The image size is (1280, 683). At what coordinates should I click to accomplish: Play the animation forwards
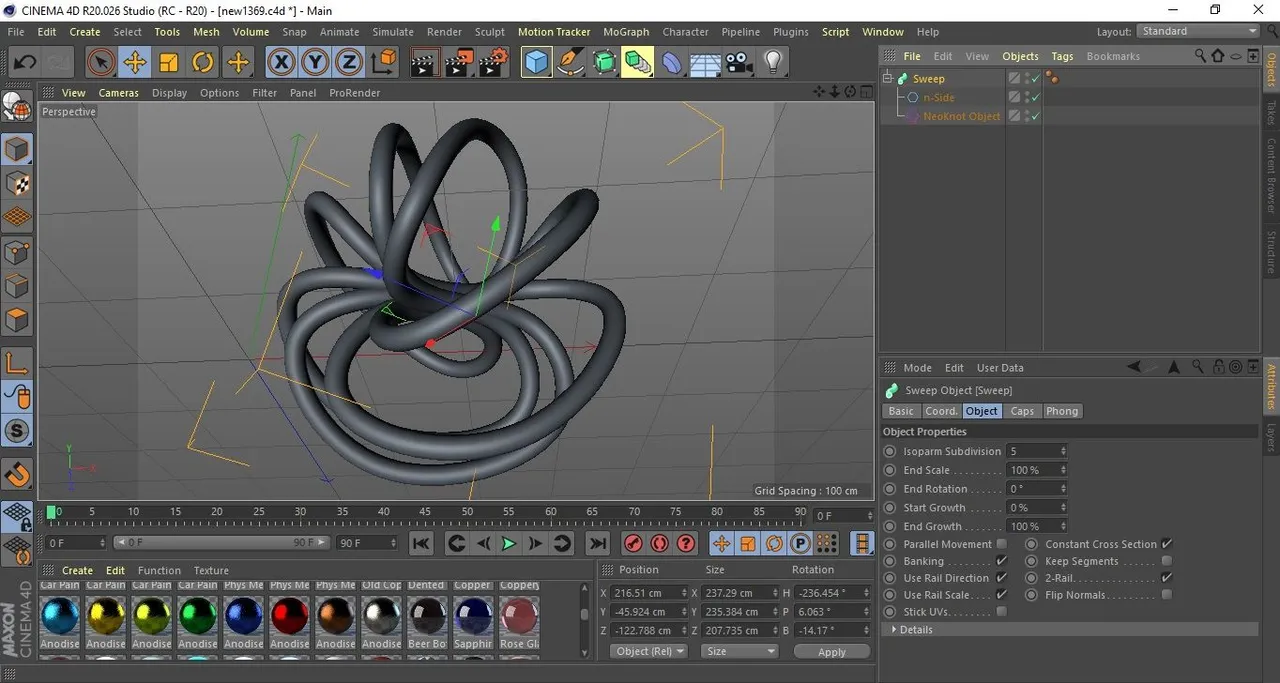tap(509, 543)
